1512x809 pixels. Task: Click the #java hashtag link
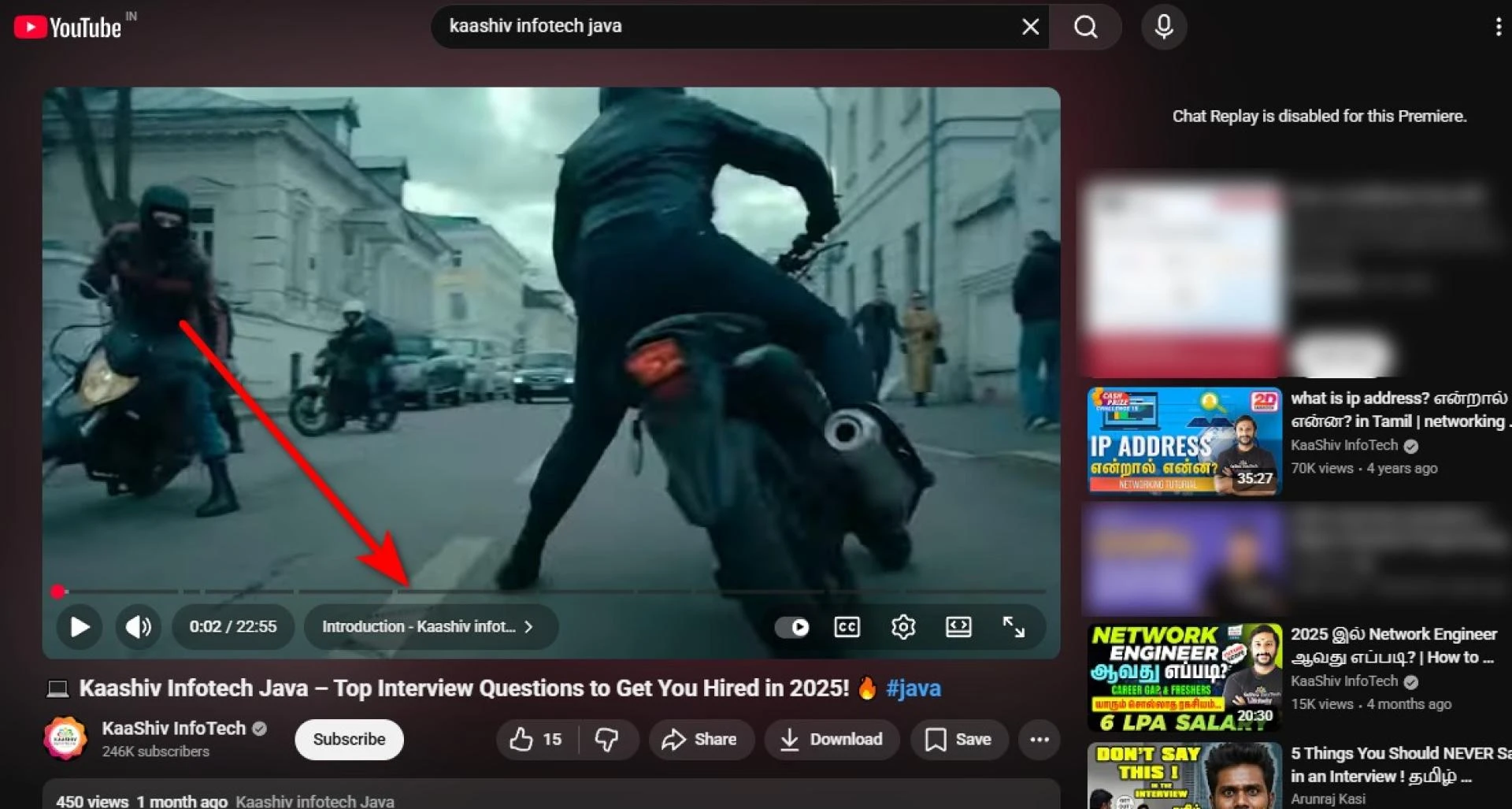coord(913,688)
